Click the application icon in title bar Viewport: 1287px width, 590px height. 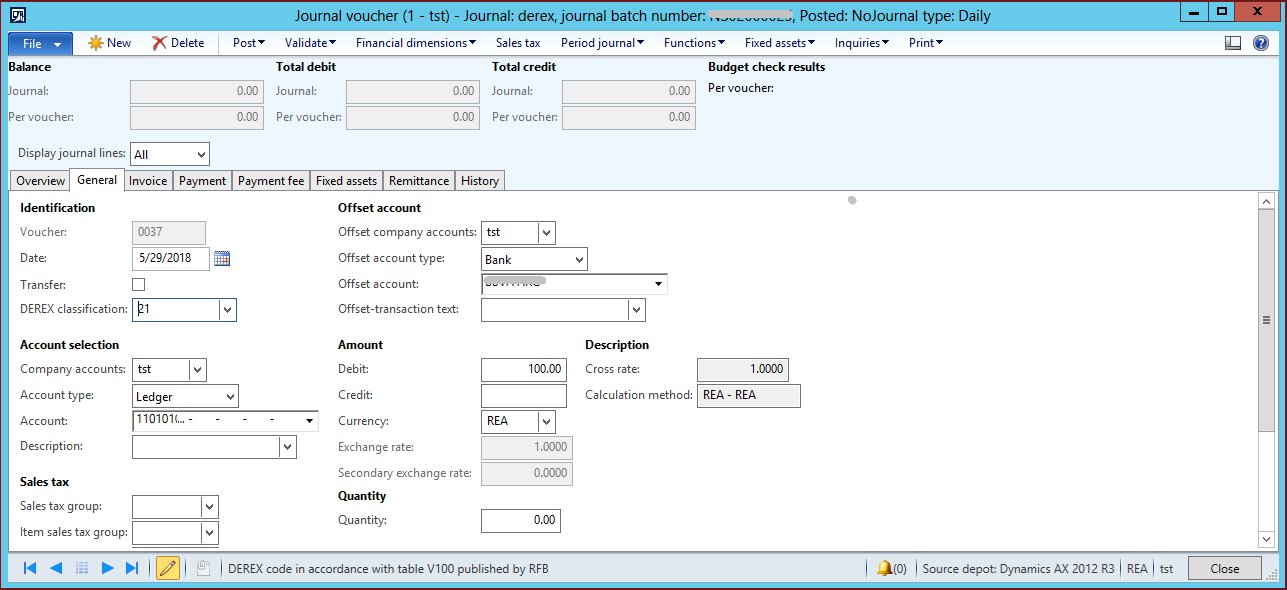coord(17,15)
